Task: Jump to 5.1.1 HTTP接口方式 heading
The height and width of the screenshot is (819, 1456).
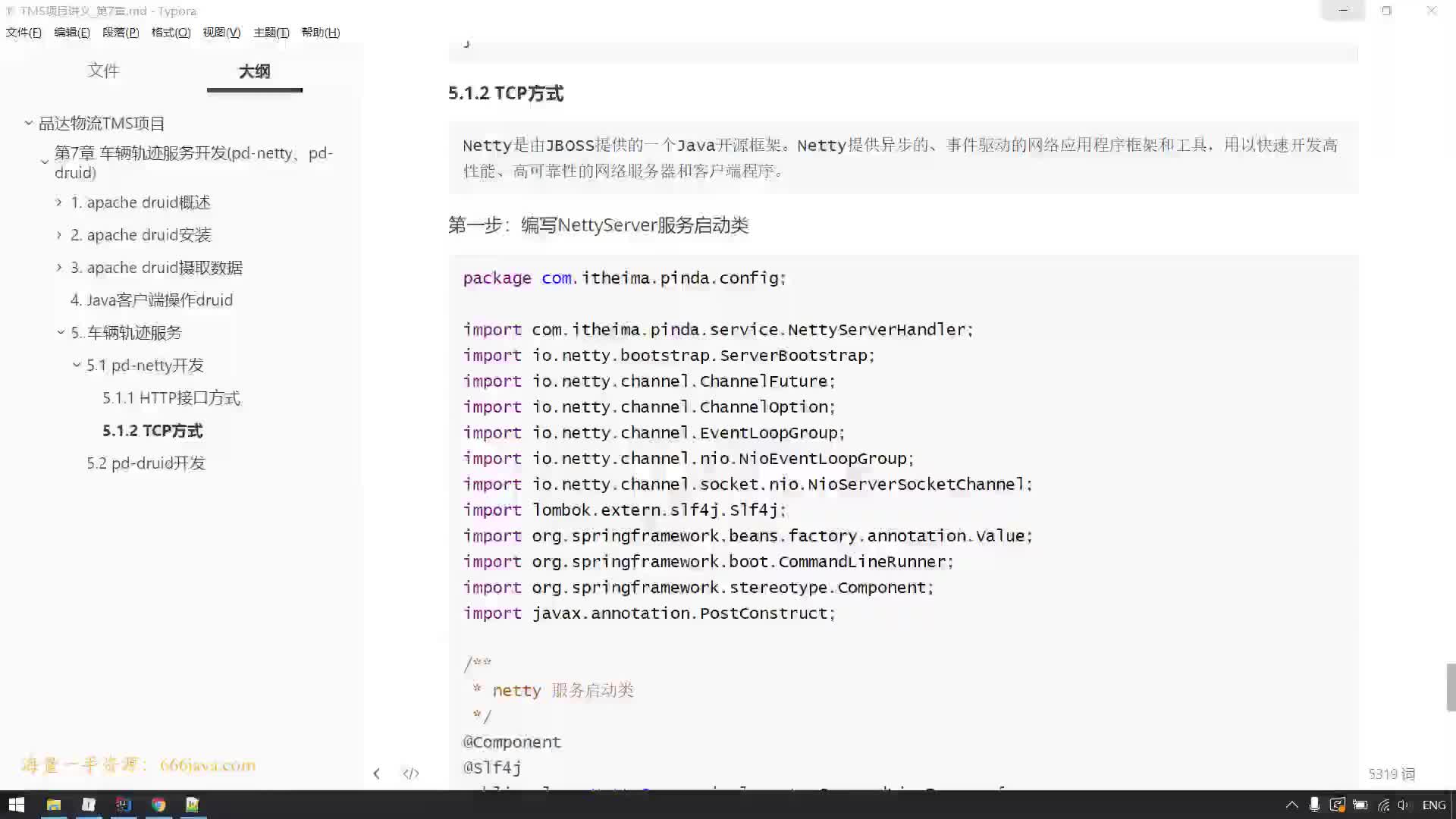Action: click(171, 398)
